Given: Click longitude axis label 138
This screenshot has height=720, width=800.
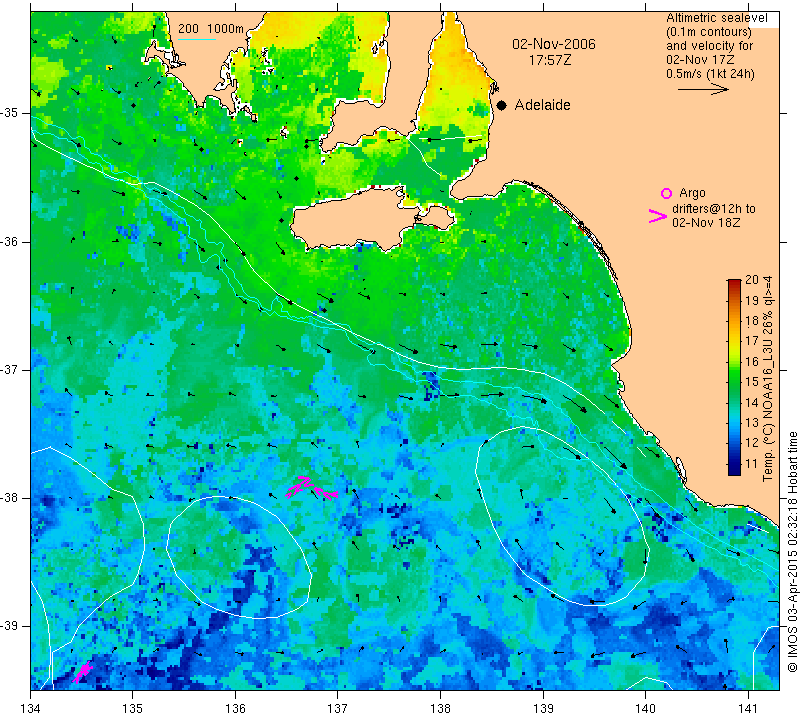Looking at the screenshot, I should [440, 709].
